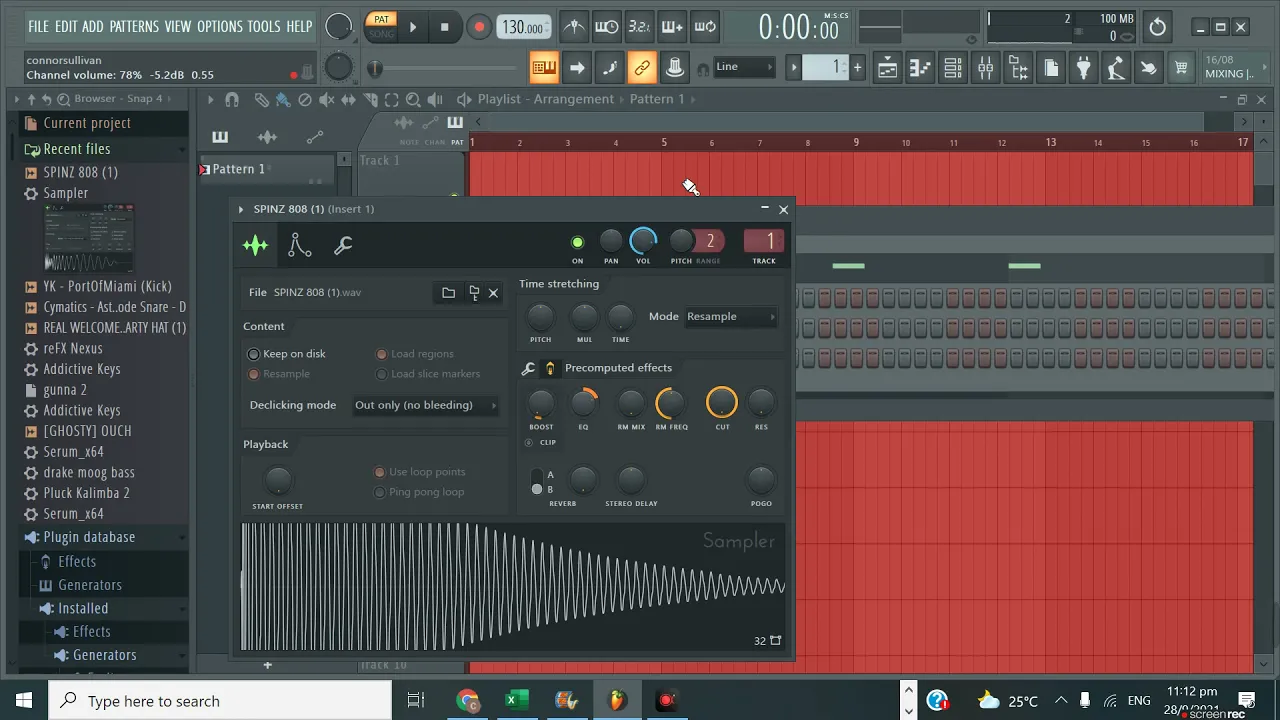
Task: Click the record button
Action: (x=479, y=27)
